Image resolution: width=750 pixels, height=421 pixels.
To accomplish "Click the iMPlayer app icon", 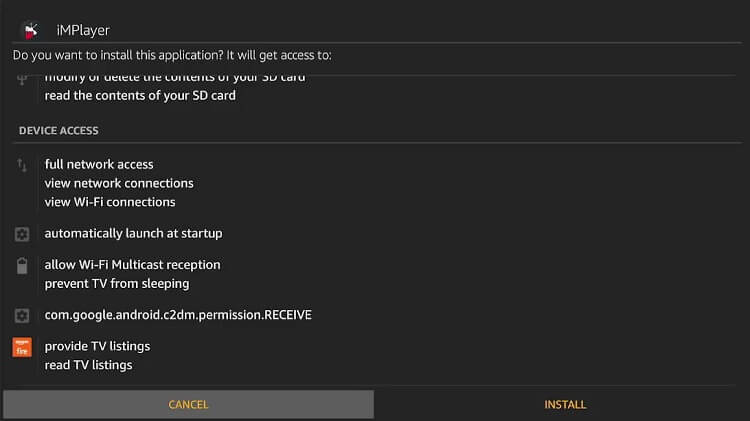I will point(31,30).
